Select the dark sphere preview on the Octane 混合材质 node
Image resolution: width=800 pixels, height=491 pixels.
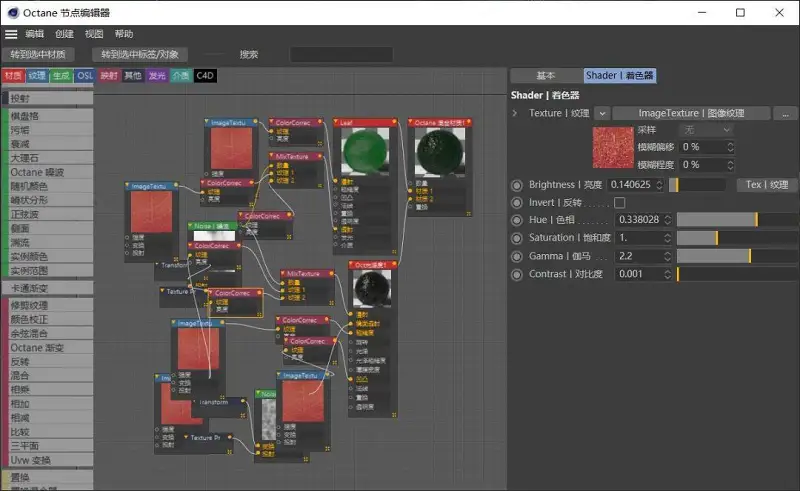(x=440, y=152)
